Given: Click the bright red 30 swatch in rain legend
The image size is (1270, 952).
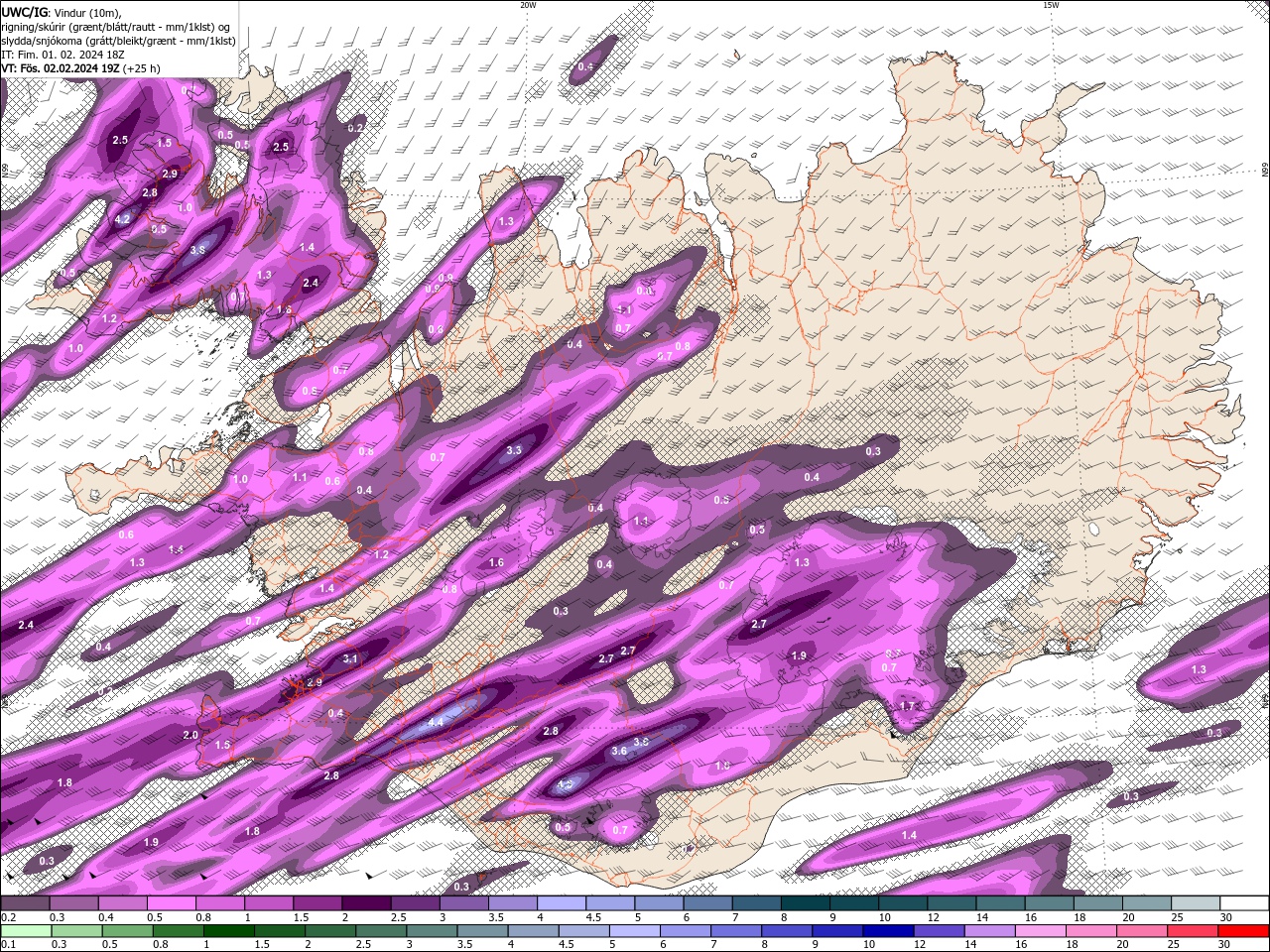Looking at the screenshot, I should pos(1244,931).
